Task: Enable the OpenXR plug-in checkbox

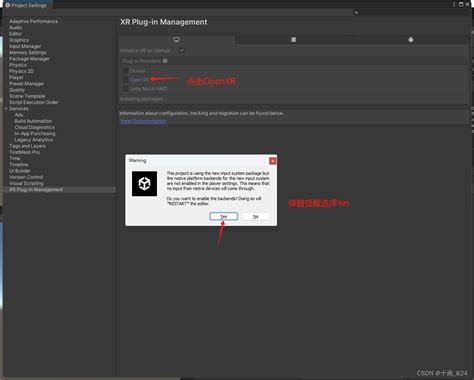Action: [125, 80]
